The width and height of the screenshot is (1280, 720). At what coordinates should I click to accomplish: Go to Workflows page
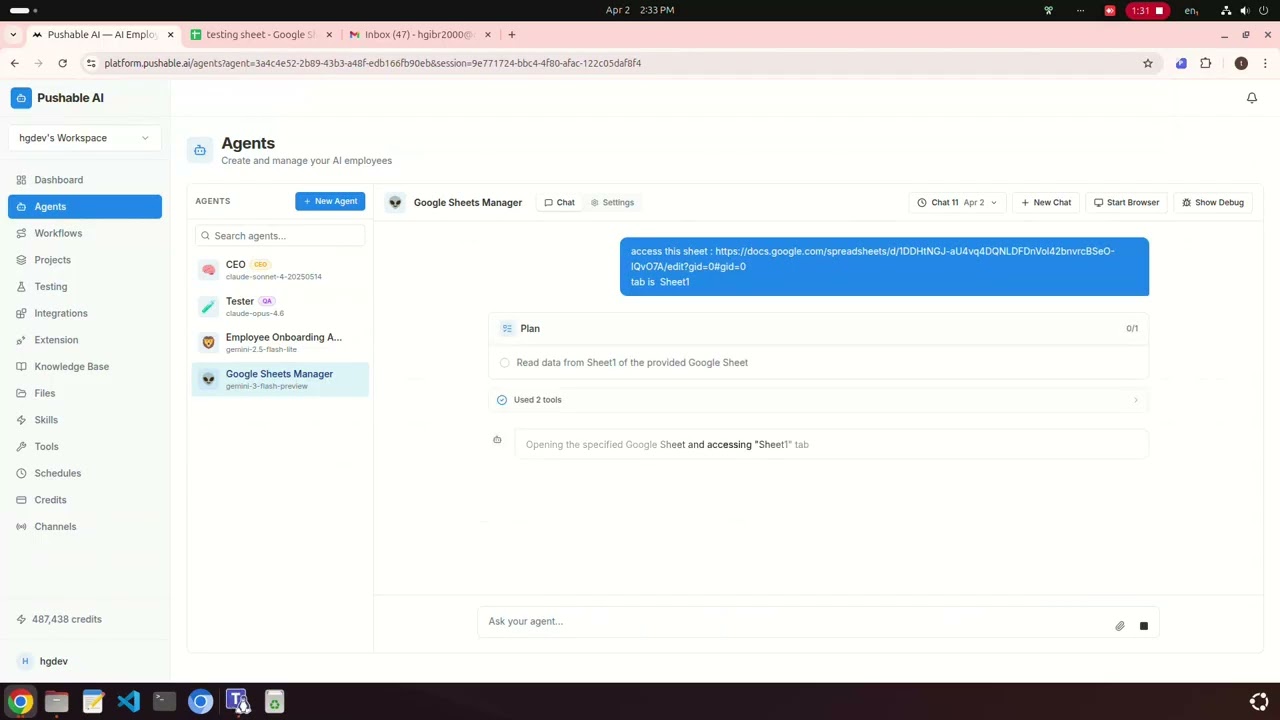point(84,233)
